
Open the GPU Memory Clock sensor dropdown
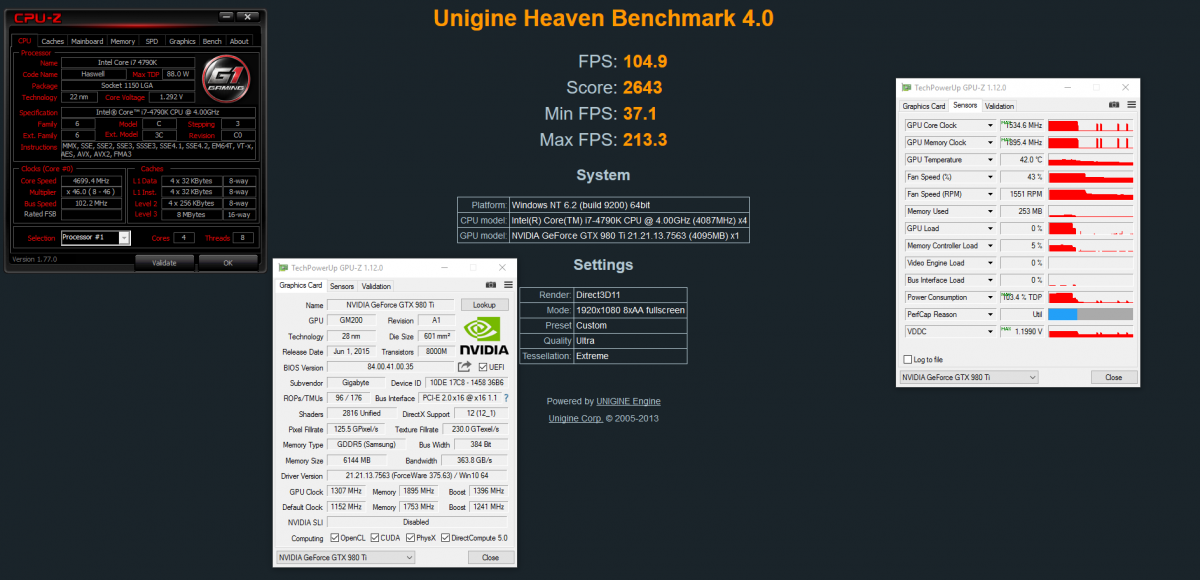(991, 143)
